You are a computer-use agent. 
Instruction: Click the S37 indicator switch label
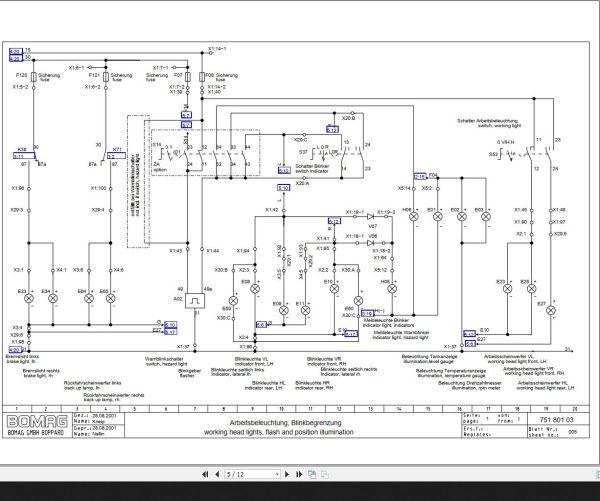[x=303, y=152]
